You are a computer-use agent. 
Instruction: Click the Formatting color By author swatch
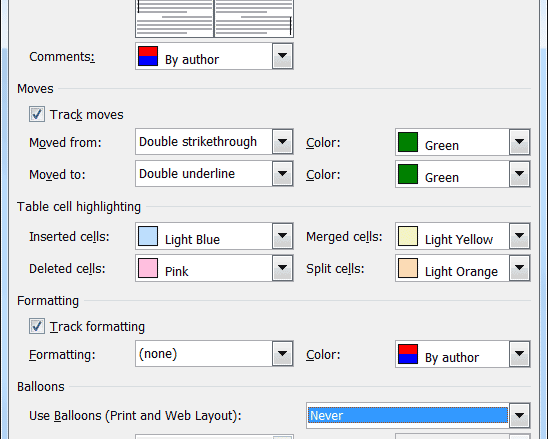(408, 354)
